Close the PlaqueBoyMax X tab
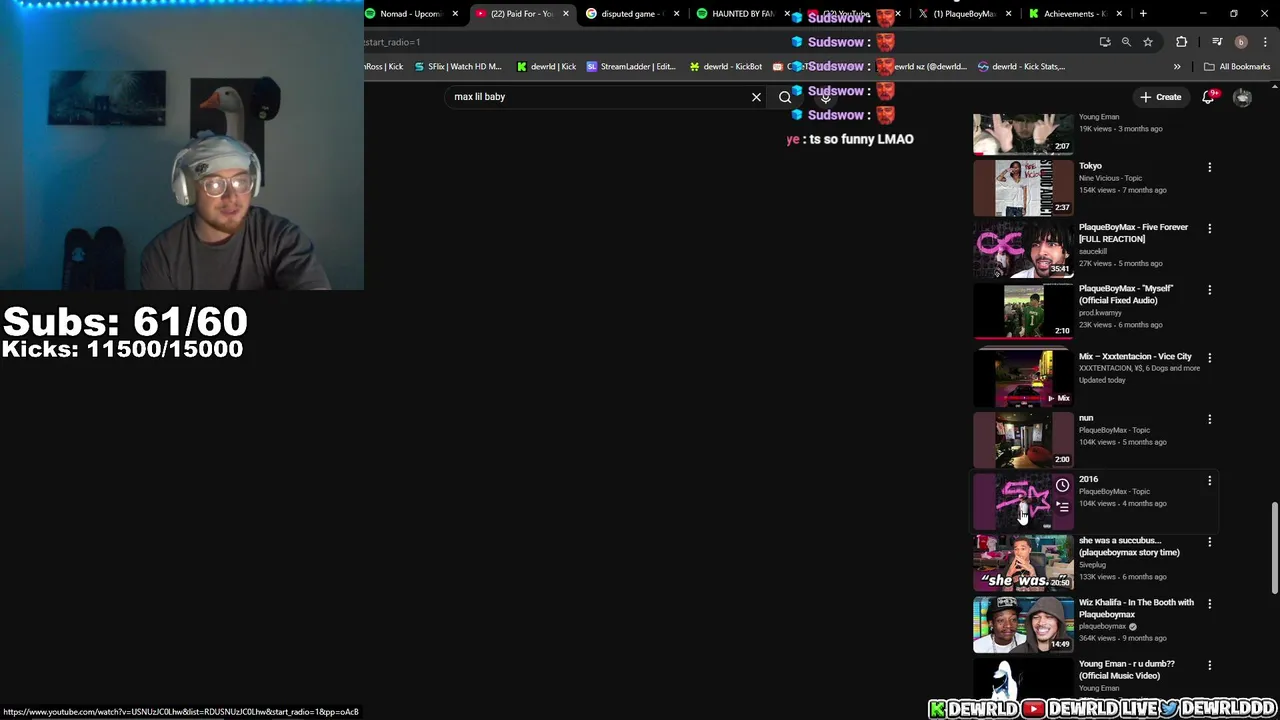 tap(1008, 14)
